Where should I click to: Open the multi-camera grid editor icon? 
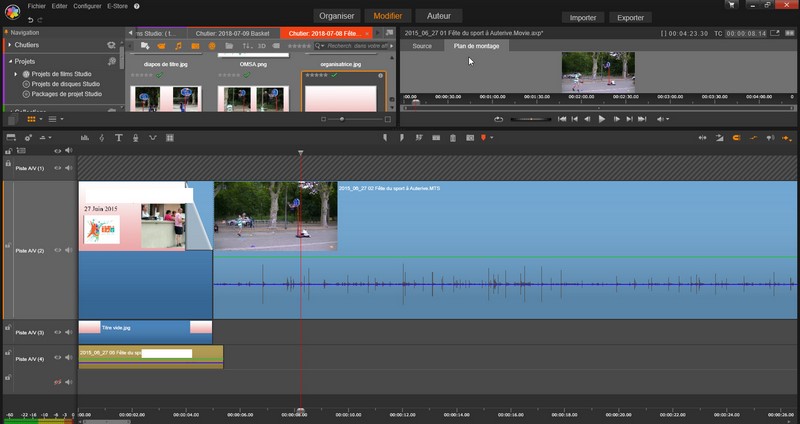point(170,138)
